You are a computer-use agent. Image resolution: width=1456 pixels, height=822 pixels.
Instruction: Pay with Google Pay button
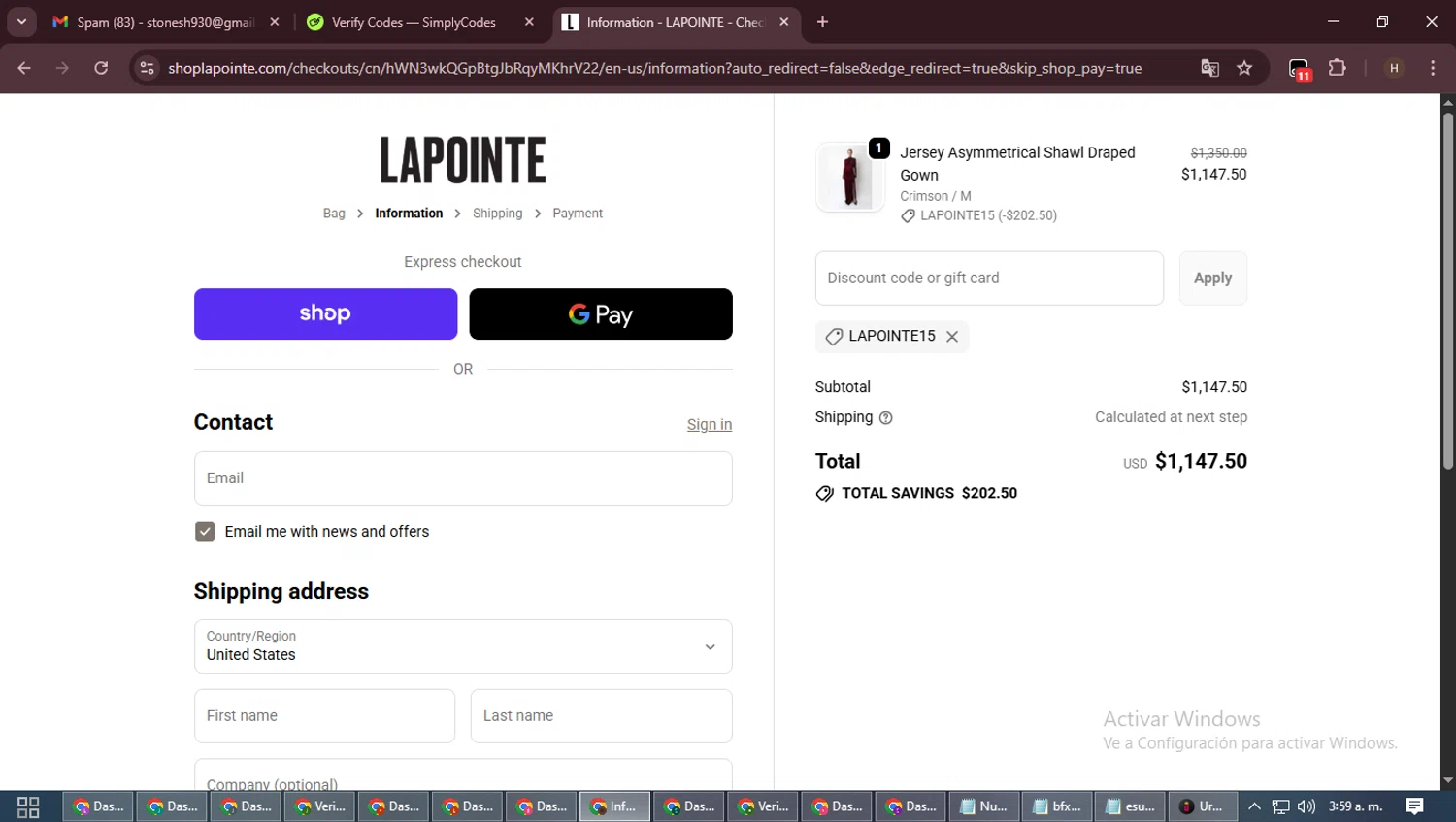tap(601, 313)
